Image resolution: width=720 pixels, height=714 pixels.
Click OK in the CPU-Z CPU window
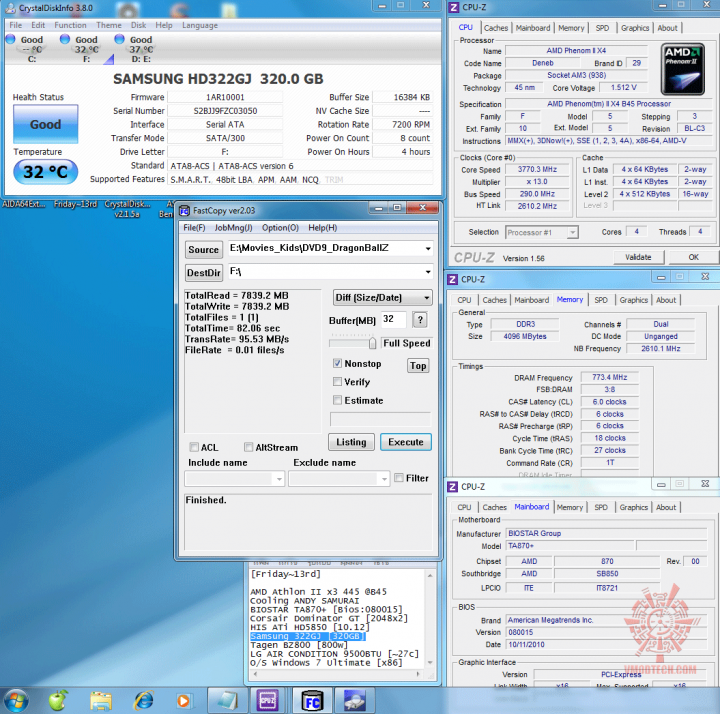coord(693,257)
